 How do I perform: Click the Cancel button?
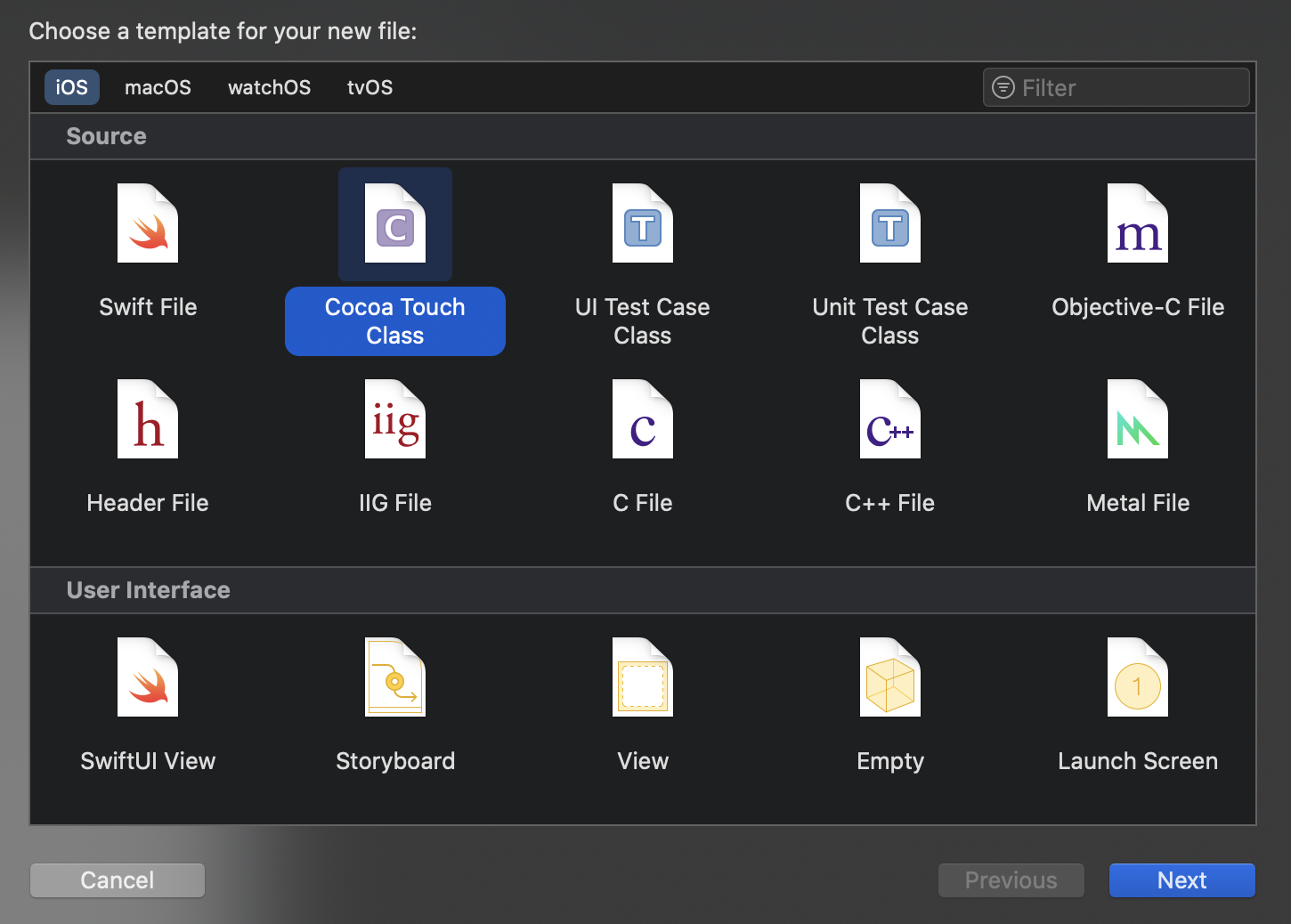118,880
